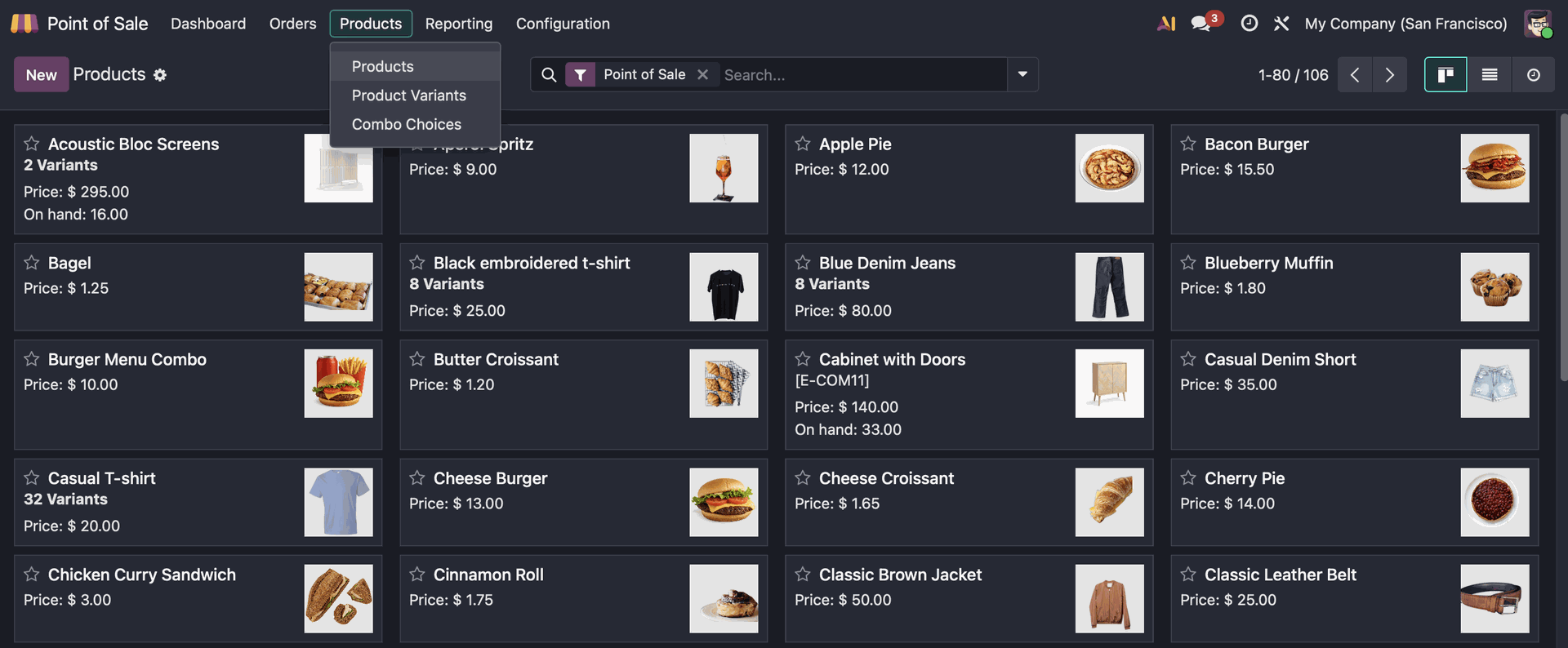The image size is (1568, 648).
Task: Open the activities clock icon
Action: [x=1249, y=24]
